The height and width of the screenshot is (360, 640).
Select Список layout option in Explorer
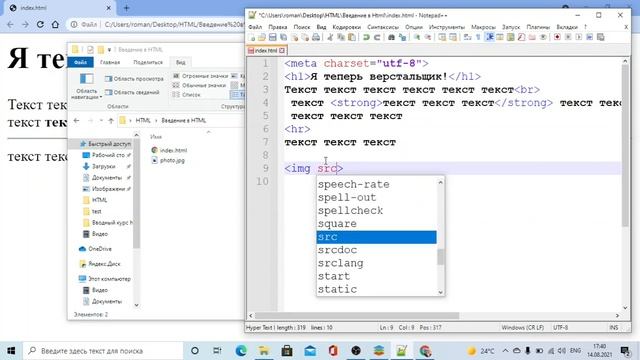187,95
